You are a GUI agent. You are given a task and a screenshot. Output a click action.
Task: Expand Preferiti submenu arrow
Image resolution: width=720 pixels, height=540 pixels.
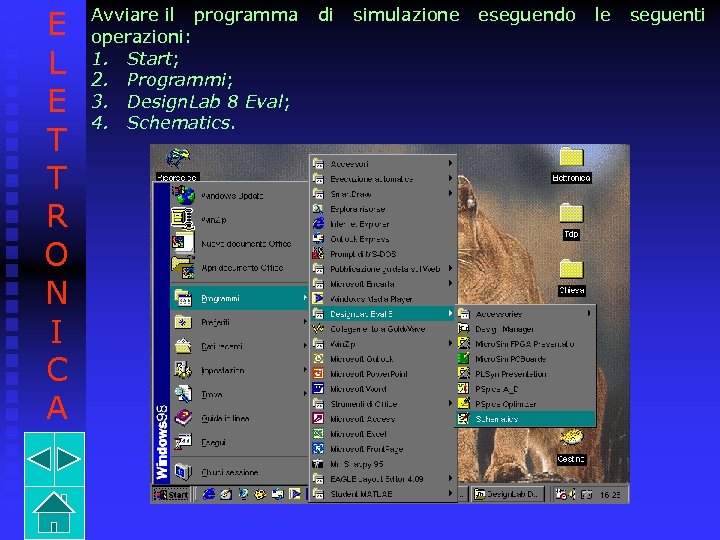click(x=304, y=322)
